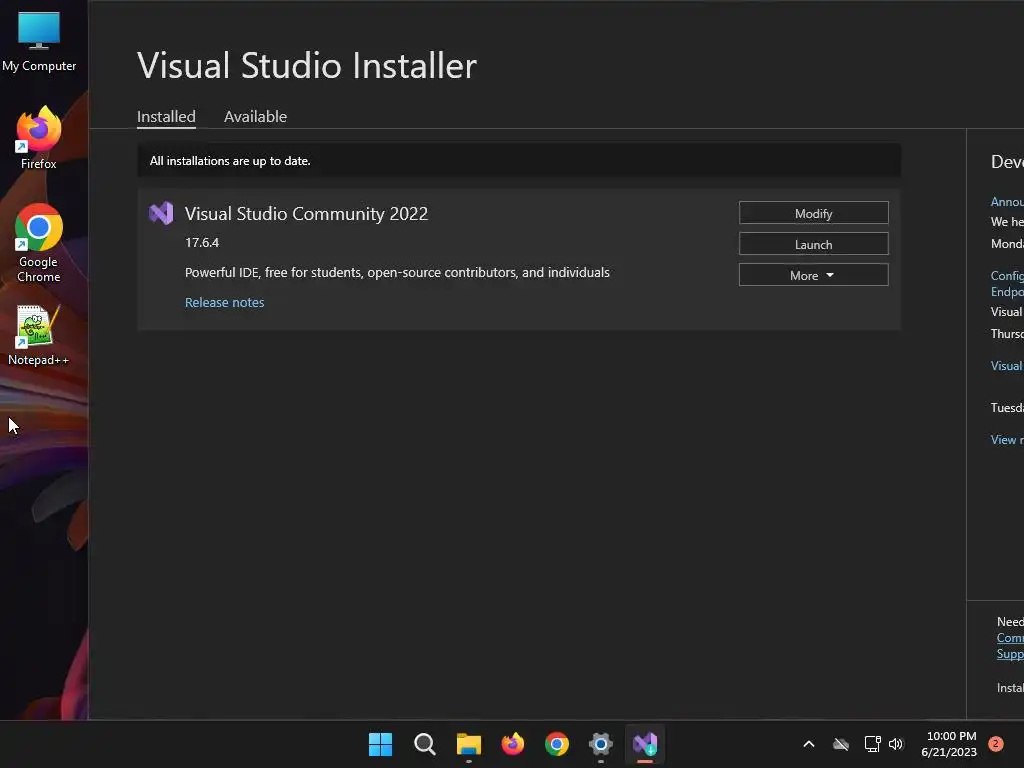
Task: Click the version number 17.6.4
Action: 202,242
